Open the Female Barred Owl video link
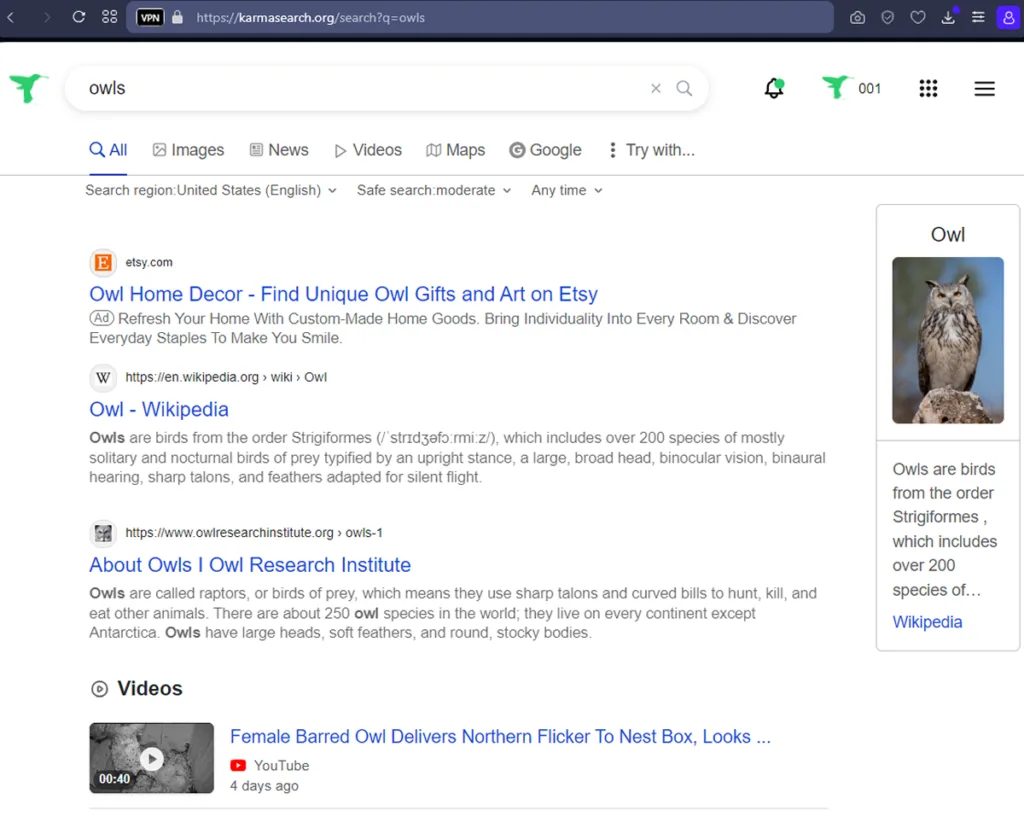 pos(500,737)
